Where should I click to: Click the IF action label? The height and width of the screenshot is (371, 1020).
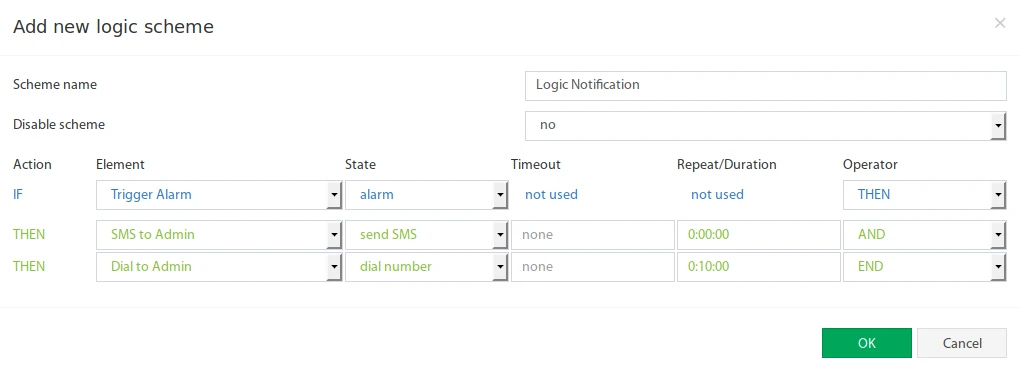(19, 195)
